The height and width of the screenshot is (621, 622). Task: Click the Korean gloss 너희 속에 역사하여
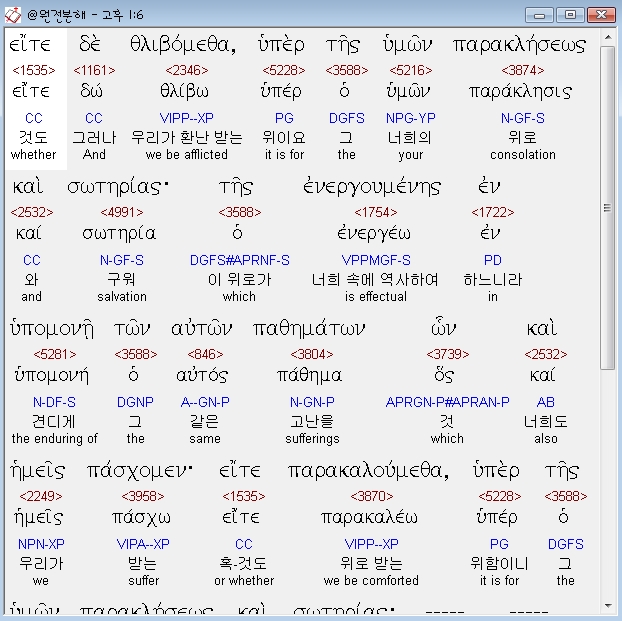375,279
